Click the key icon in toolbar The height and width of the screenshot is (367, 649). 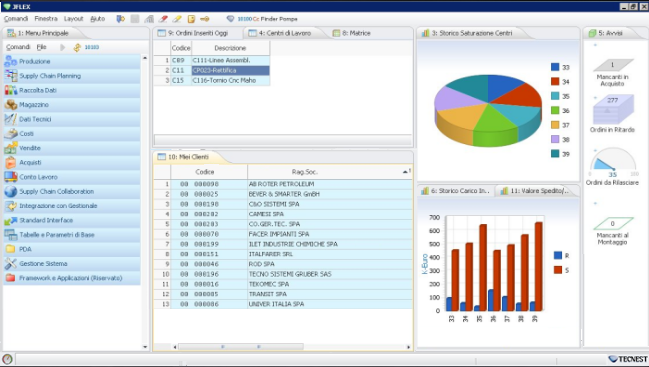[x=205, y=19]
